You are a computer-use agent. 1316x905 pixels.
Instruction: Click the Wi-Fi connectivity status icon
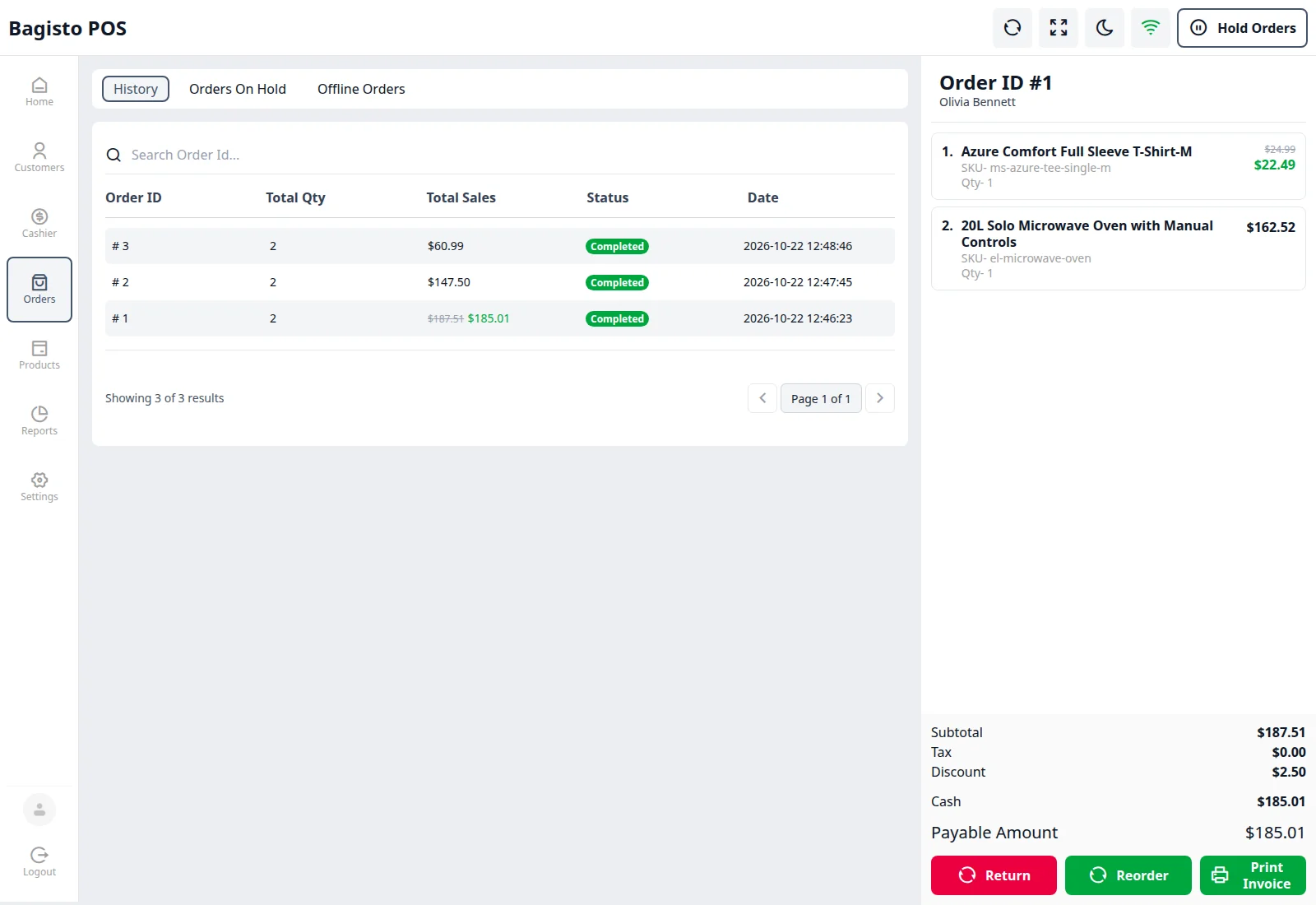point(1151,28)
